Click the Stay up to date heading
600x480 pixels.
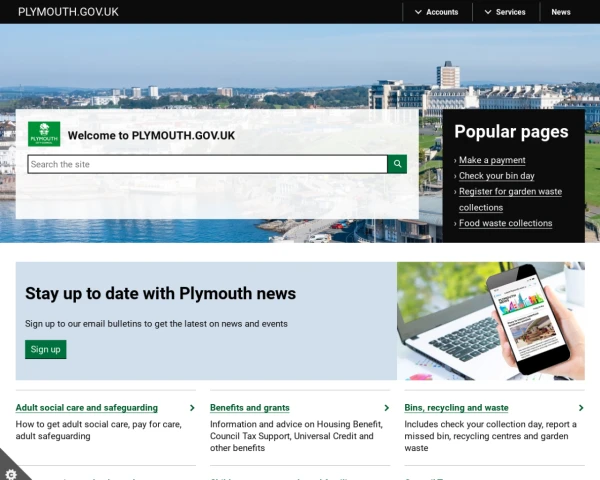[x=160, y=294]
